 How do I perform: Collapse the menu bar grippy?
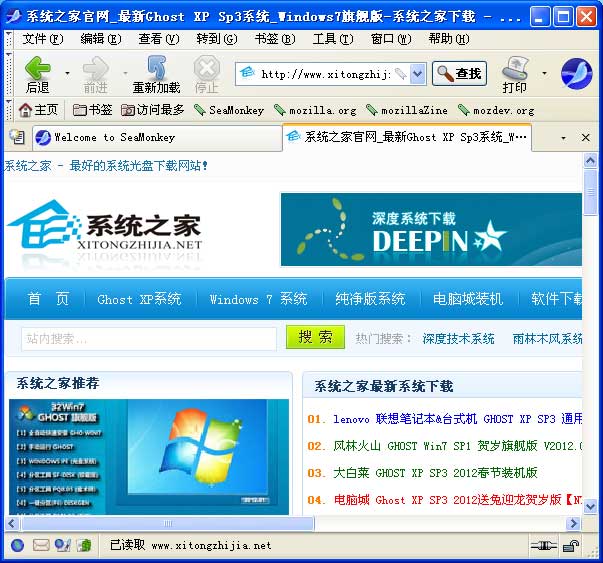coord(9,39)
